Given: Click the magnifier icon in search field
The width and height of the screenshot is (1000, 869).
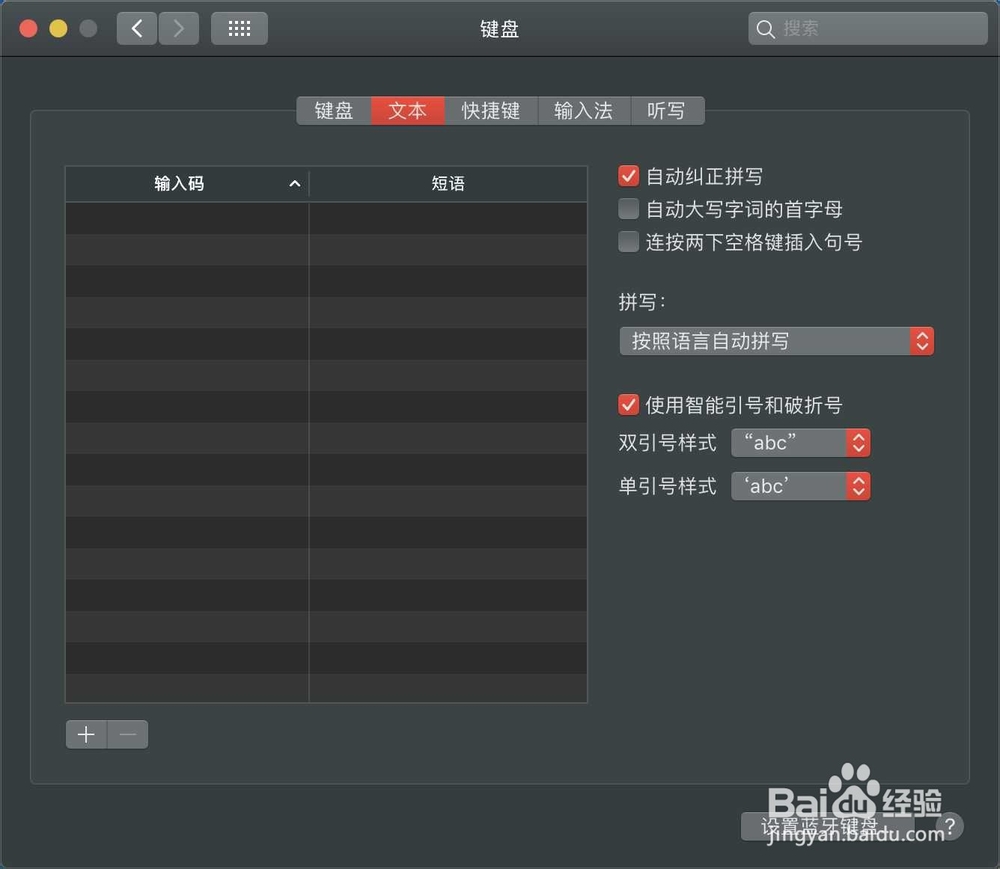Looking at the screenshot, I should [x=766, y=29].
